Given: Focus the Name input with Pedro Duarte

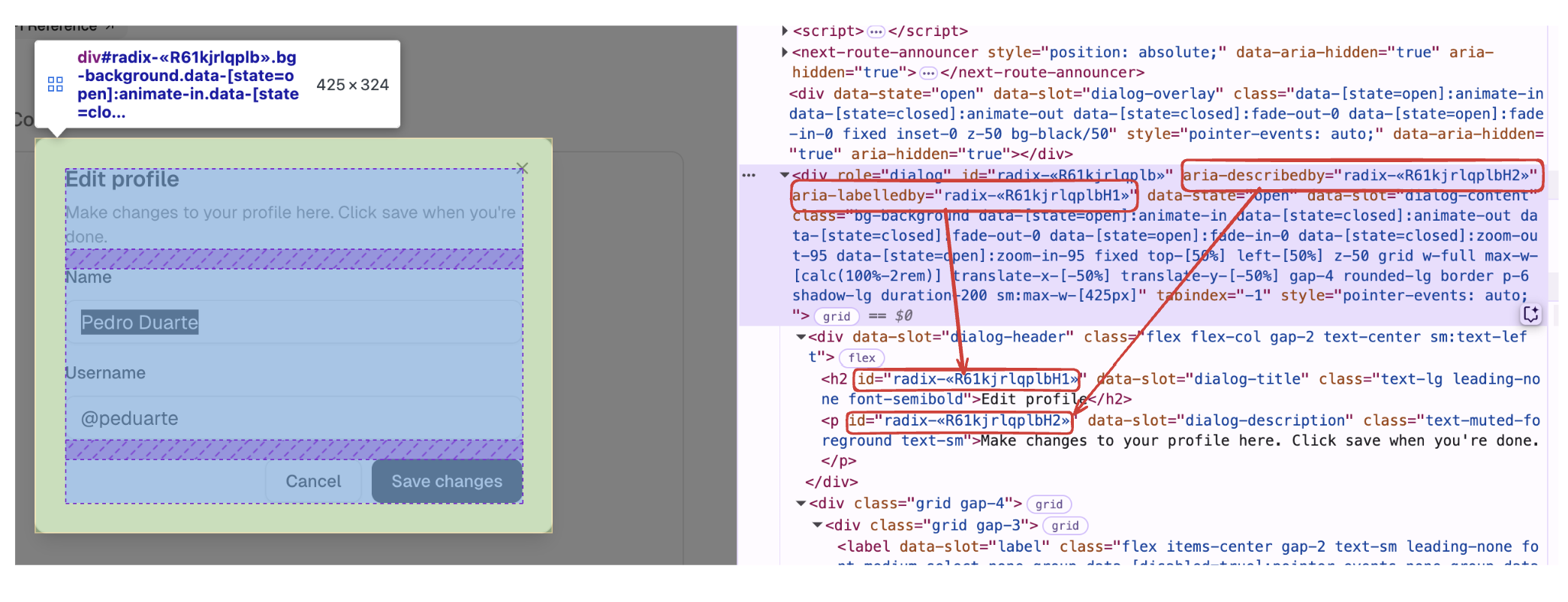Looking at the screenshot, I should tap(294, 322).
